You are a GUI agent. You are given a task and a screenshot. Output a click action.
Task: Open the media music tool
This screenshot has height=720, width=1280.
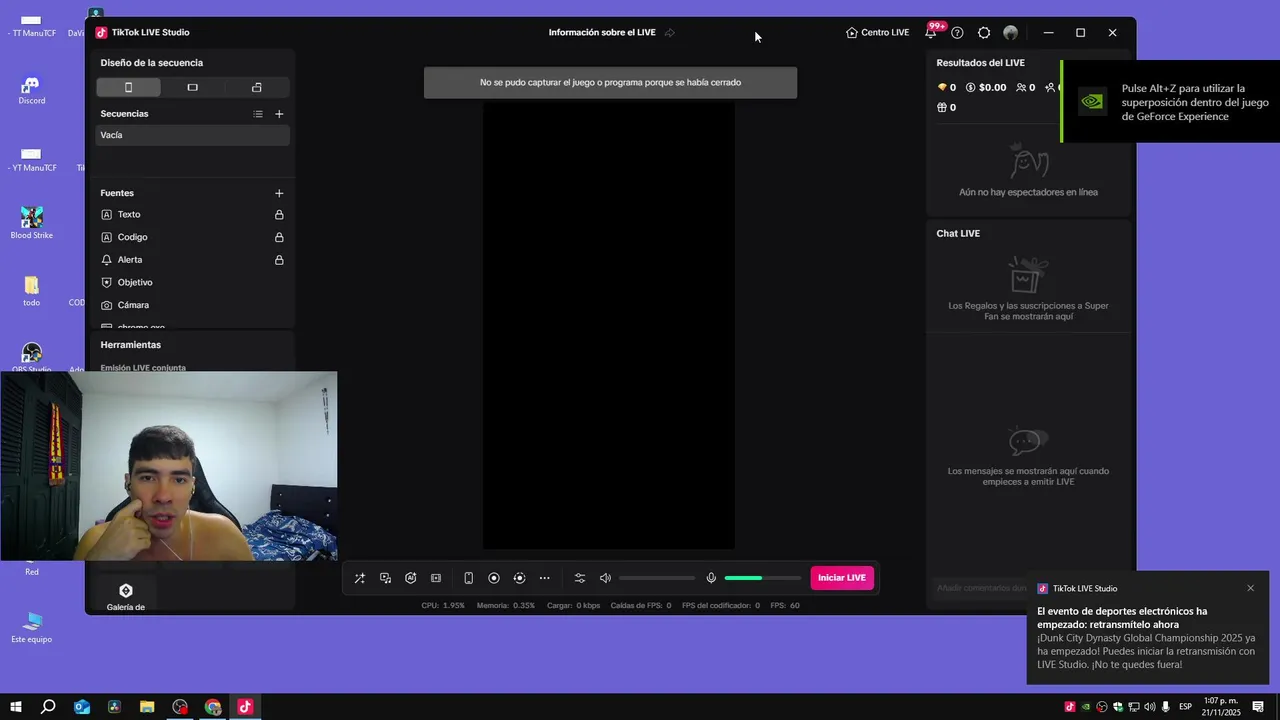385,578
